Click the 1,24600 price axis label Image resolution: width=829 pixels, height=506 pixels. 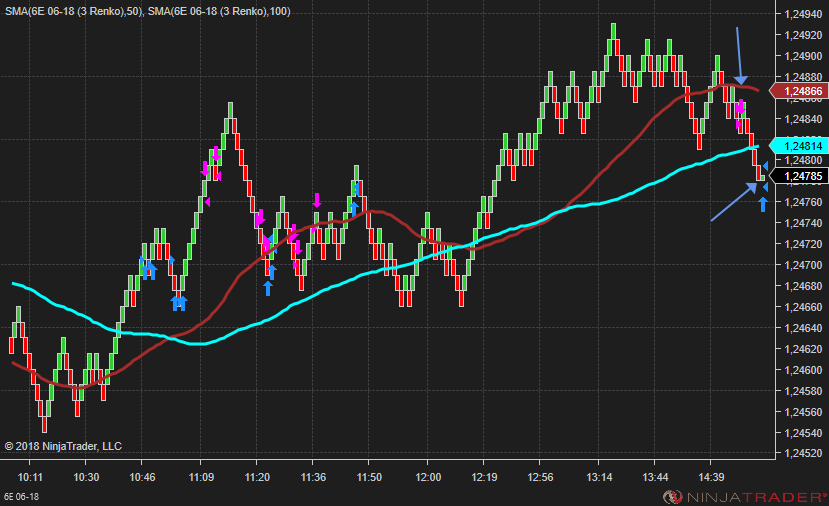pos(804,370)
